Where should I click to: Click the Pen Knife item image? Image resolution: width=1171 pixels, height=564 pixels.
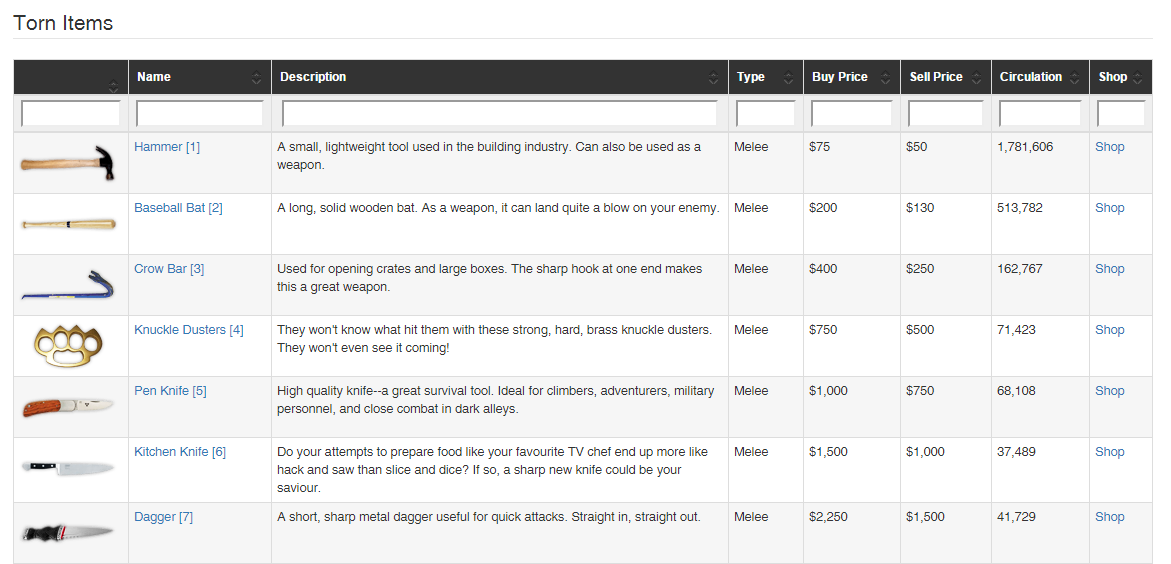(x=69, y=406)
